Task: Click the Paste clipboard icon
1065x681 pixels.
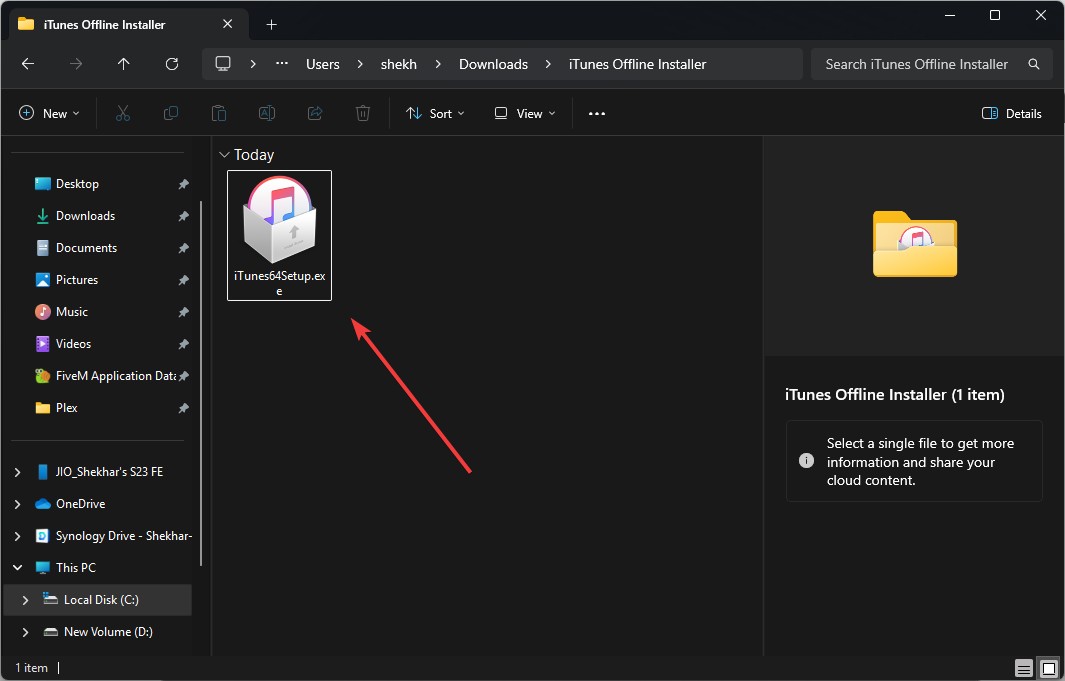Action: 219,113
